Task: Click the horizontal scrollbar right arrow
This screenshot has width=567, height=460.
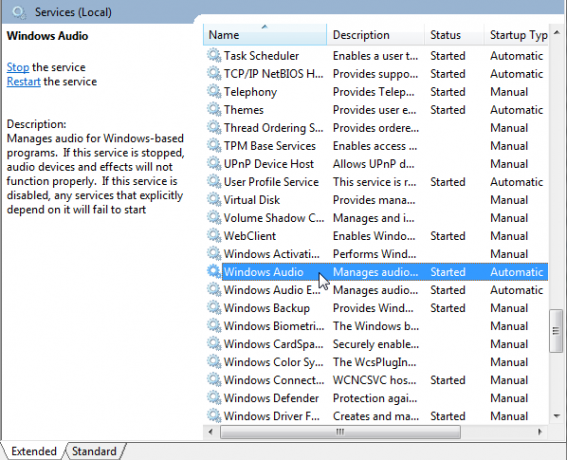Action: pyautogui.click(x=540, y=431)
